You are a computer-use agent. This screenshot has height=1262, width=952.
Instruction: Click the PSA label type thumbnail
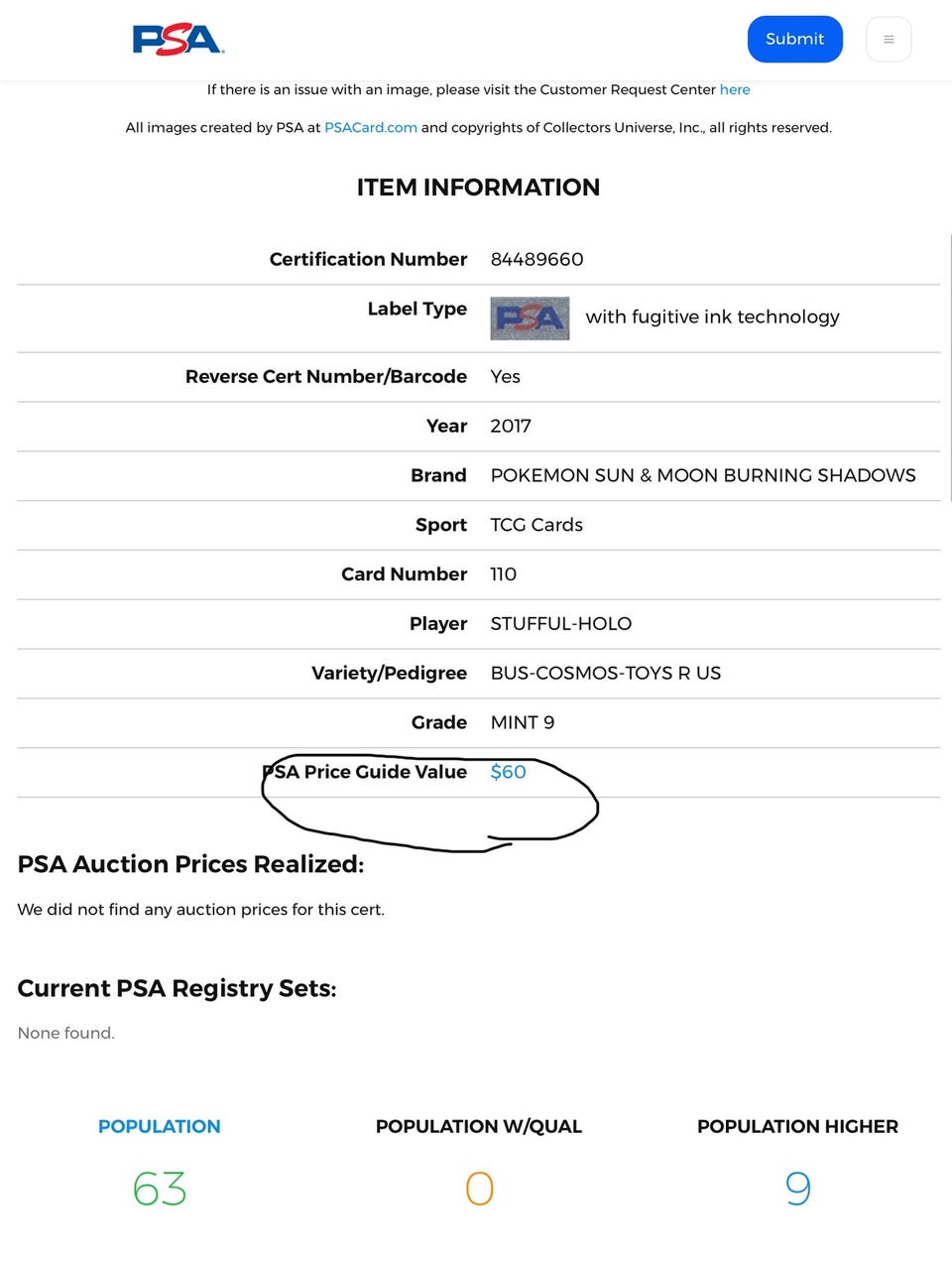tap(530, 318)
